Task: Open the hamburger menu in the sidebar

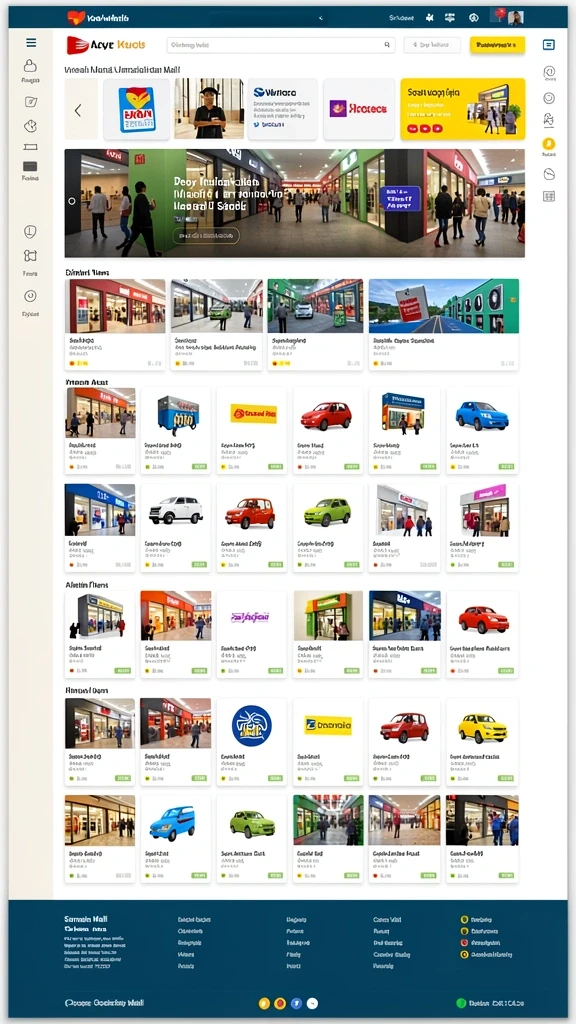Action: [31, 43]
